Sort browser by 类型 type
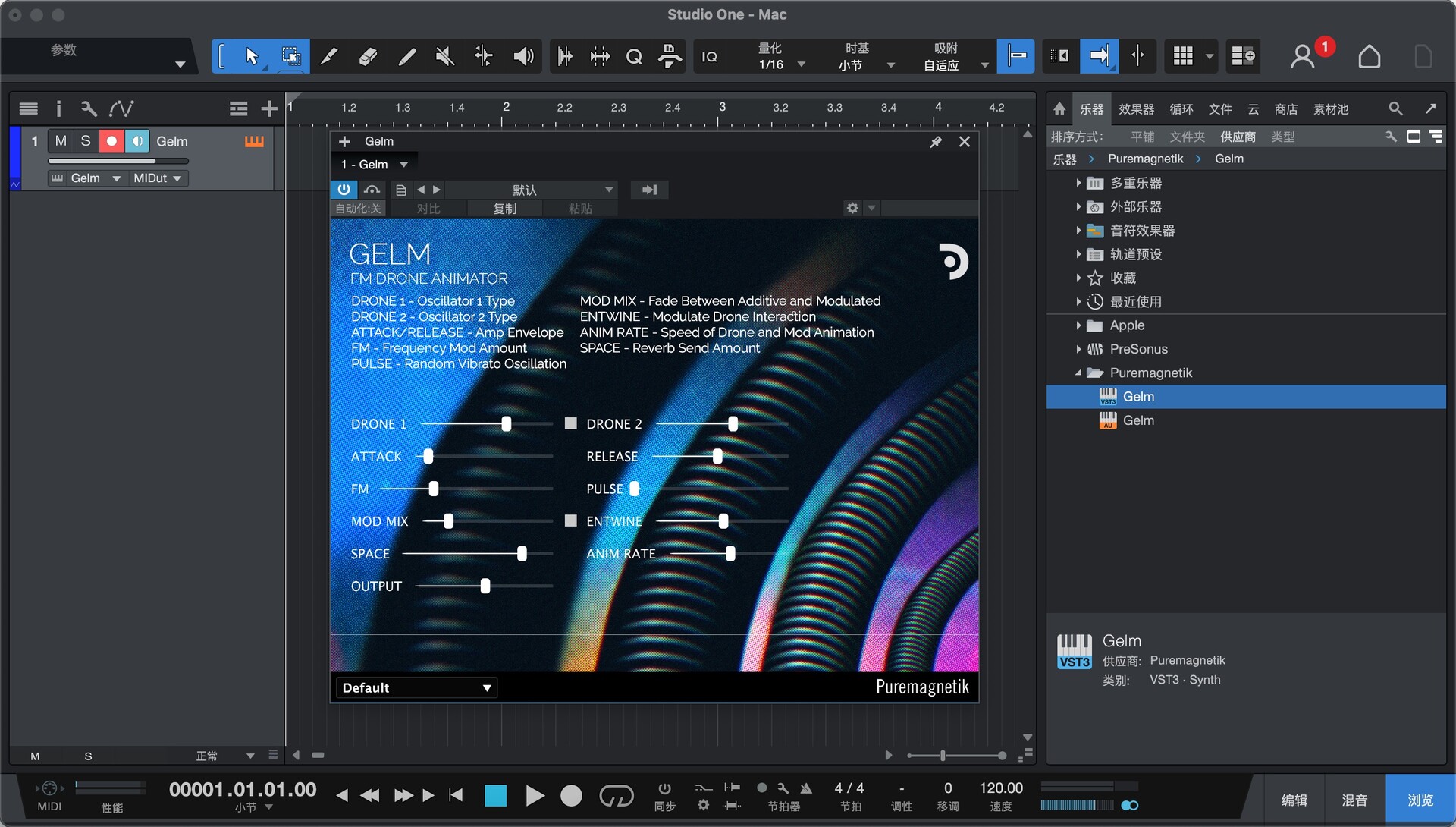This screenshot has height=827, width=1456. coord(1282,137)
